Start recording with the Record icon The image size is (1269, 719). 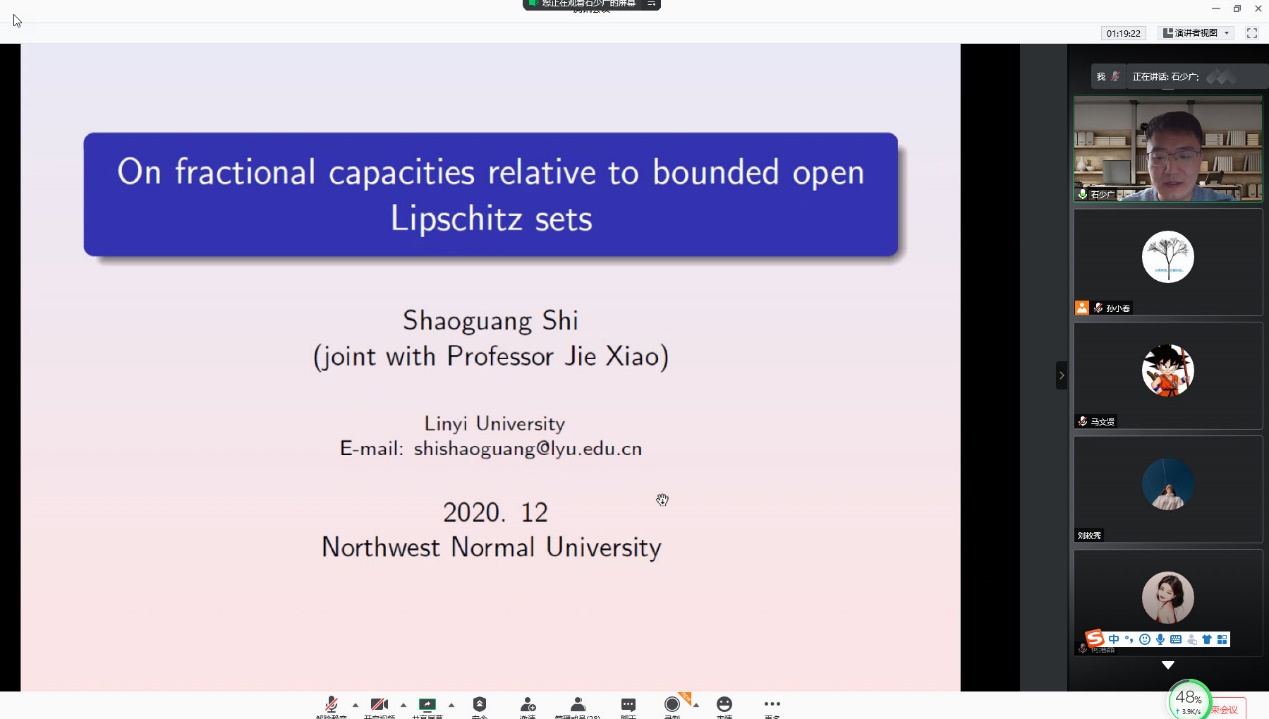click(x=672, y=705)
